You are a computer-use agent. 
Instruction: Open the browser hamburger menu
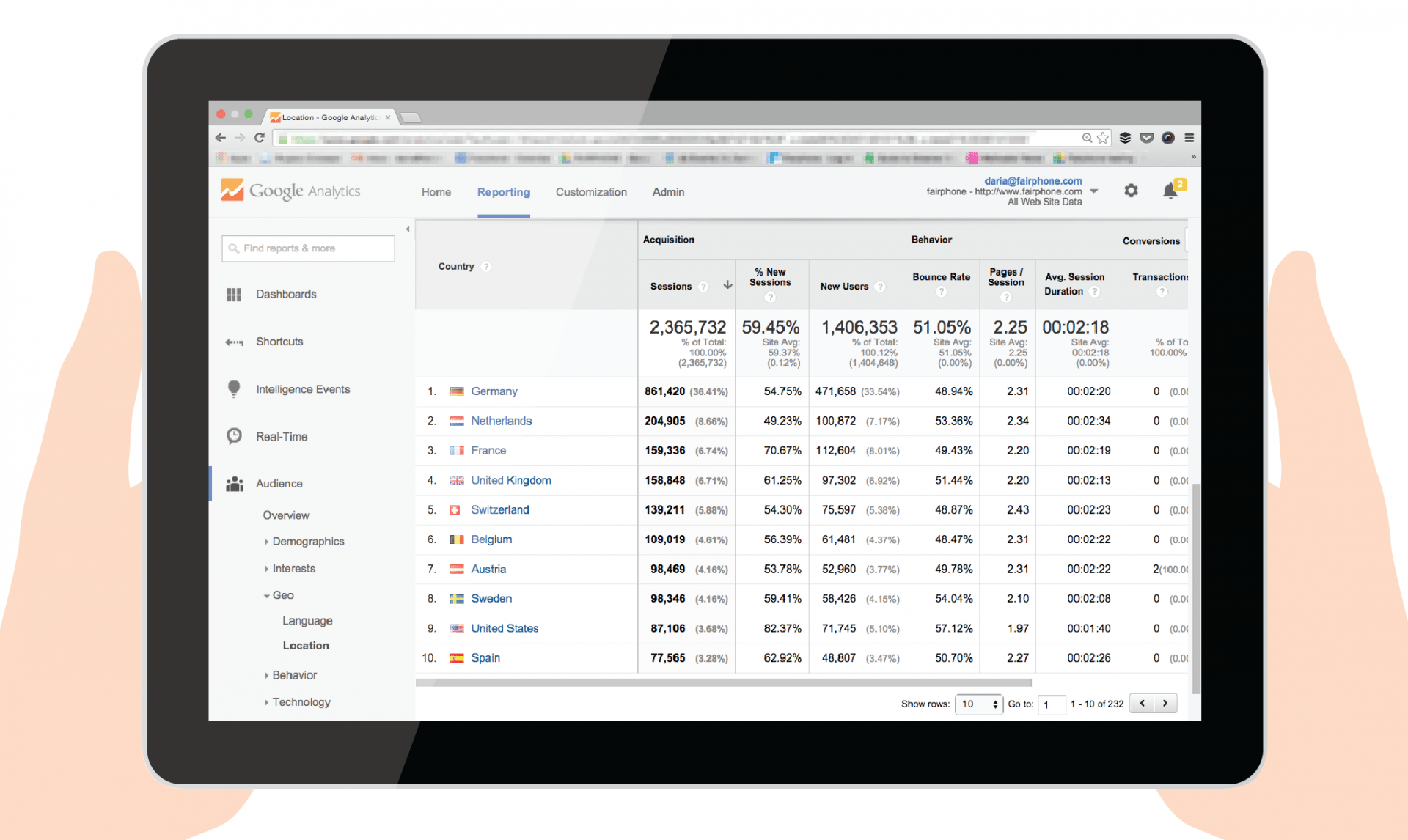click(1189, 138)
